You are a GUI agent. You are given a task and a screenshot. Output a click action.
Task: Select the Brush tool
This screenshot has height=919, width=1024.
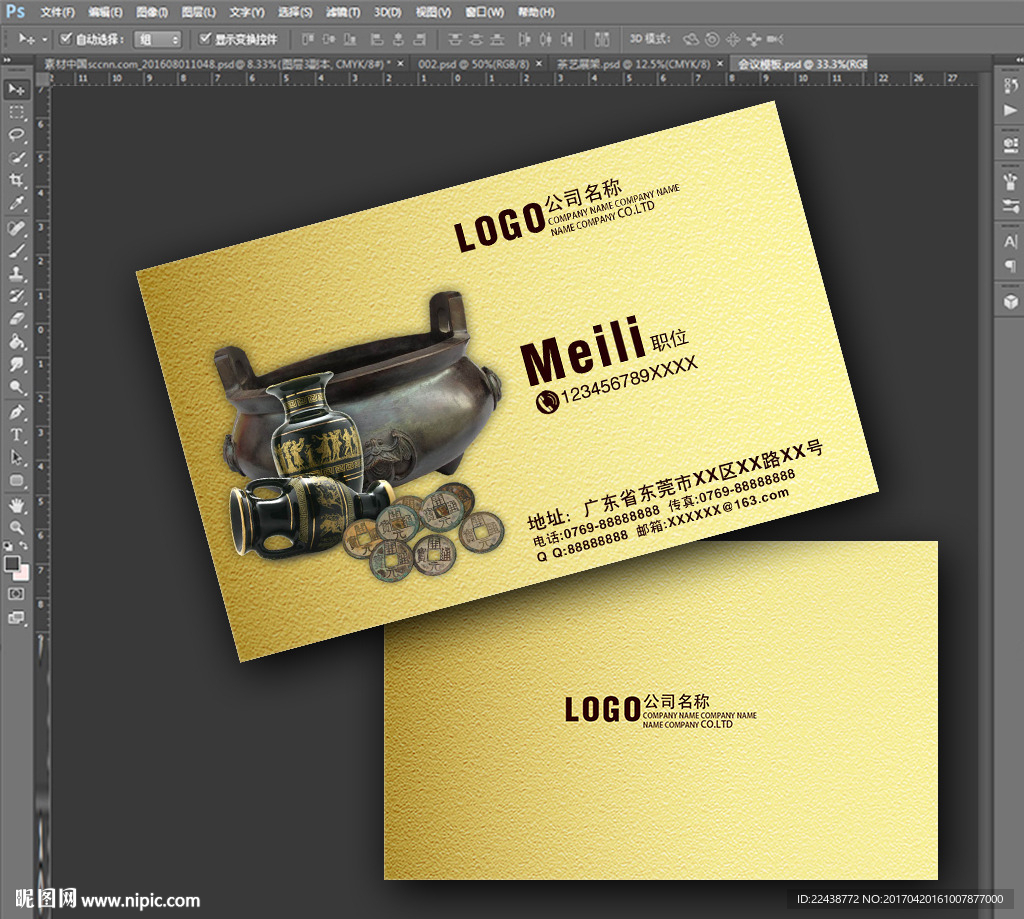(x=16, y=251)
